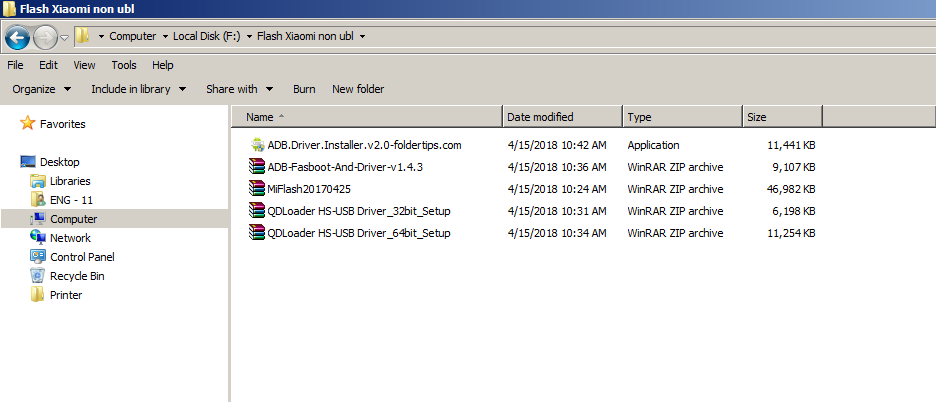Viewport: 936px width, 402px height.
Task: Click the Burn toolbar button
Action: (x=304, y=89)
